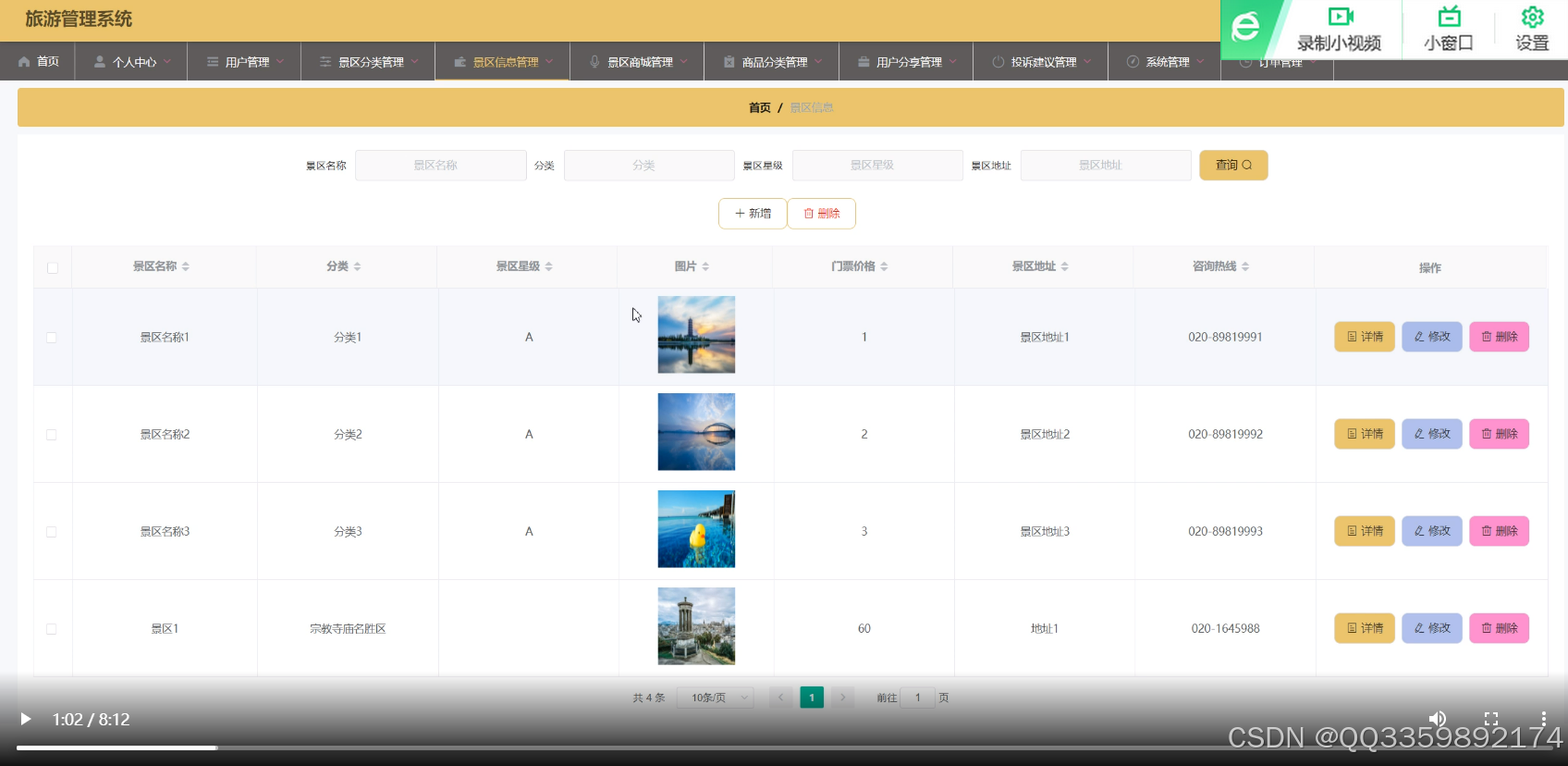
Task: Click the icon beside 商品分类管理
Action: coord(729,62)
